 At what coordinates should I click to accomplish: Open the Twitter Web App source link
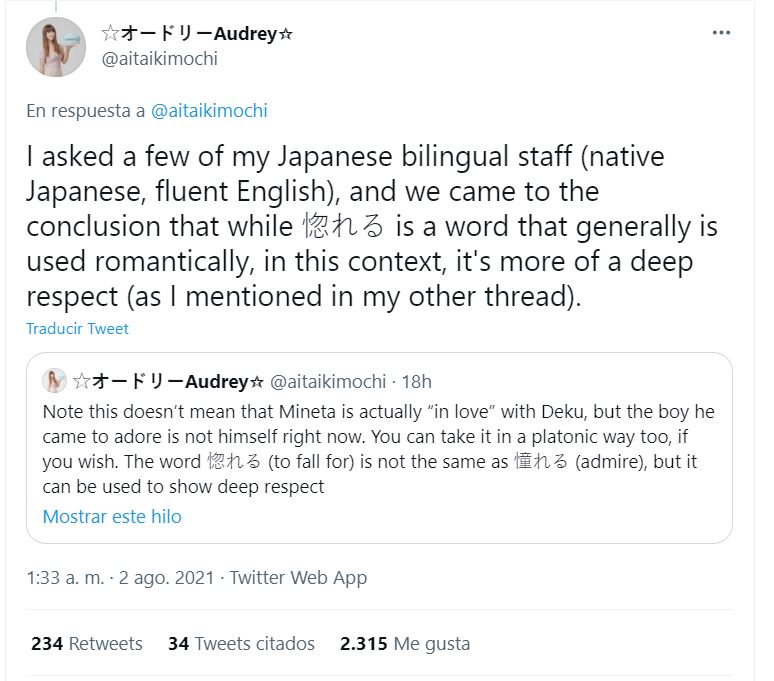click(x=298, y=577)
